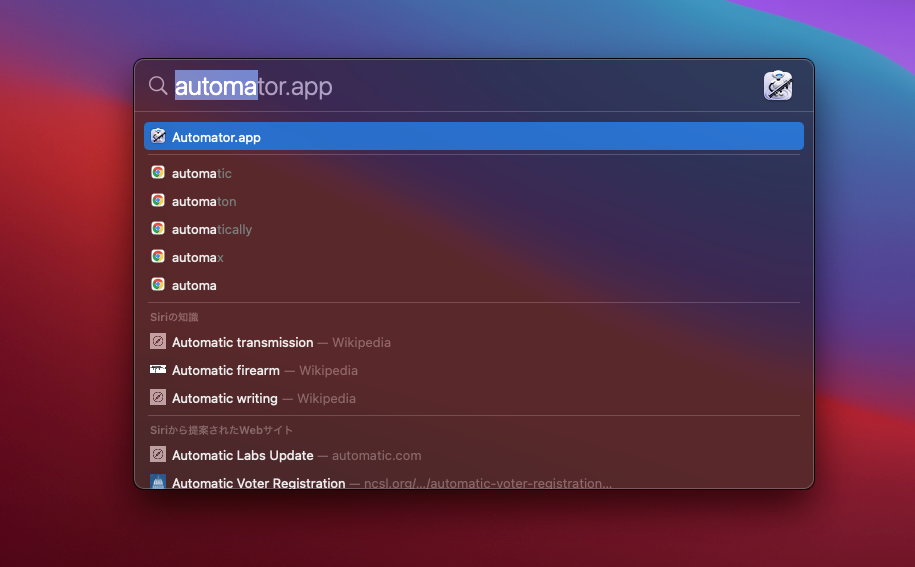Select the "automax" search suggestion
This screenshot has width=915, height=567.
[474, 257]
